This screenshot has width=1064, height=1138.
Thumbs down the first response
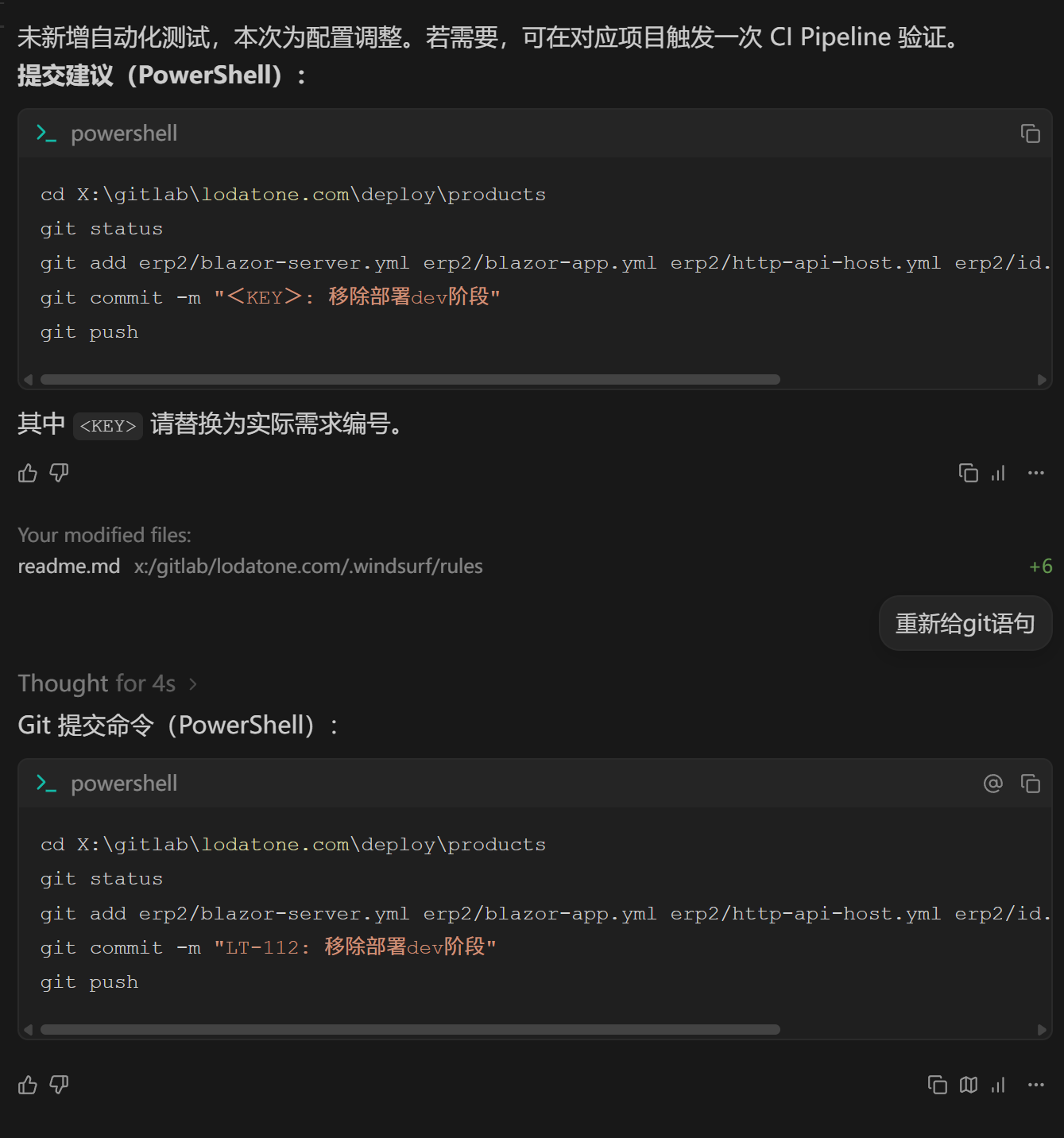click(60, 474)
